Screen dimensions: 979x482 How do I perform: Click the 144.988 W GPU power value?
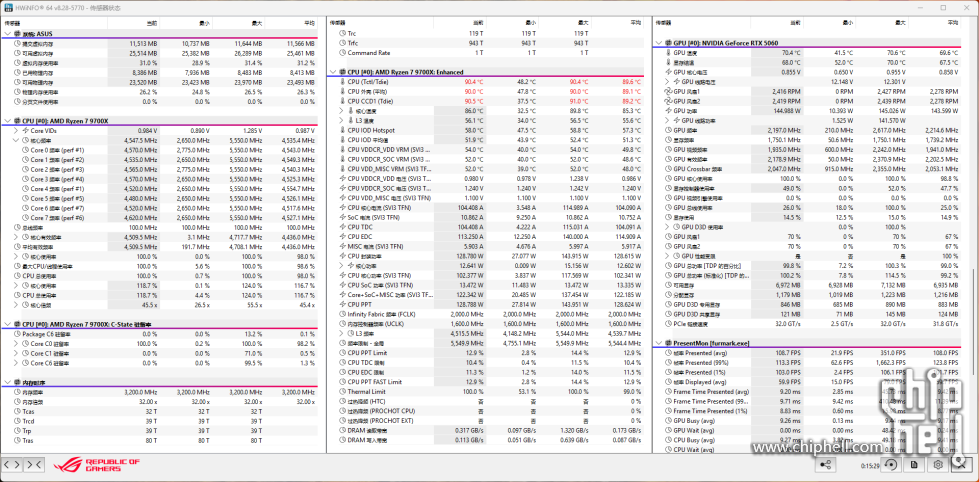(x=785, y=111)
